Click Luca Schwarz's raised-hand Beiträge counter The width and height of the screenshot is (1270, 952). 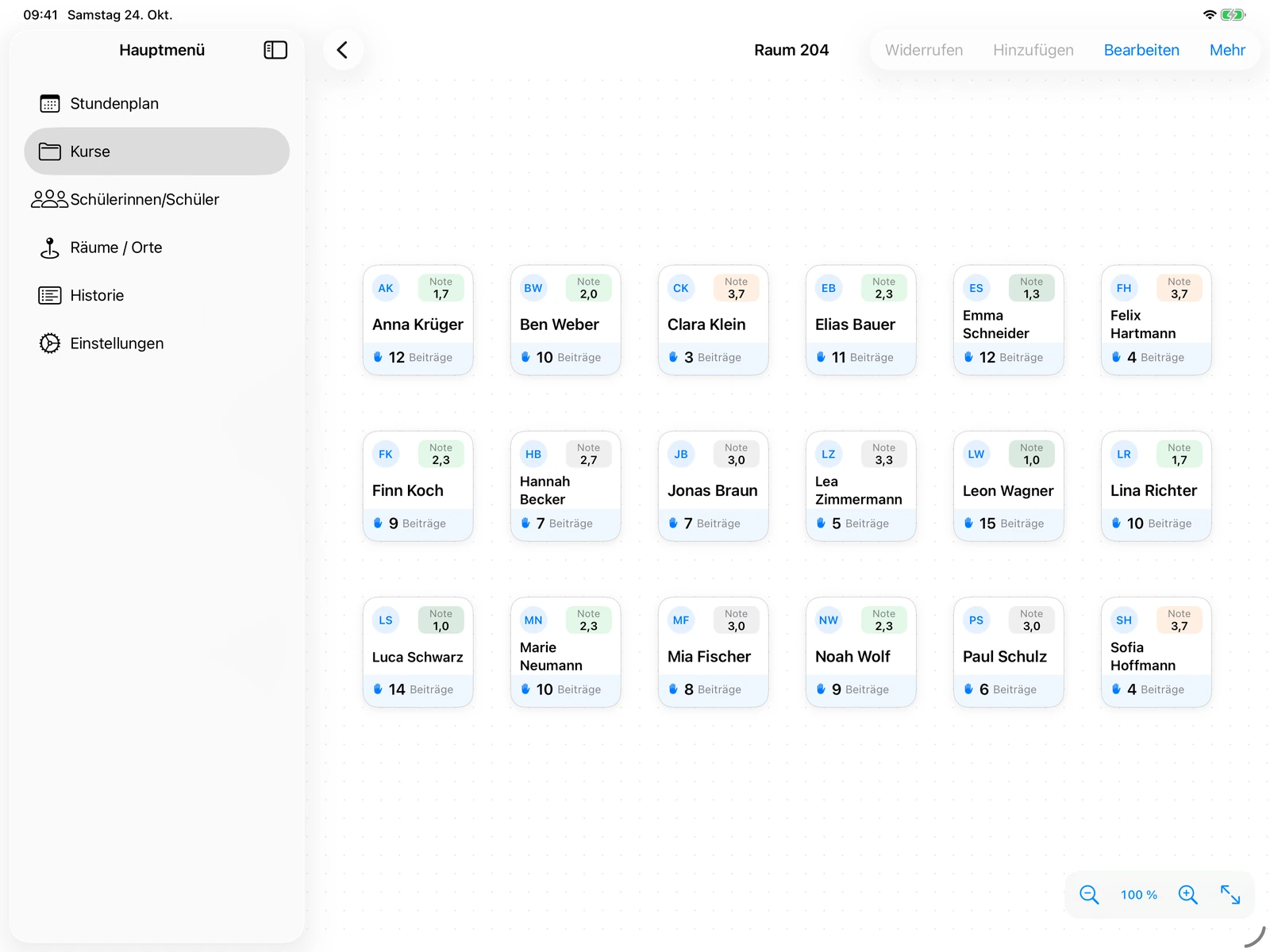click(x=414, y=689)
